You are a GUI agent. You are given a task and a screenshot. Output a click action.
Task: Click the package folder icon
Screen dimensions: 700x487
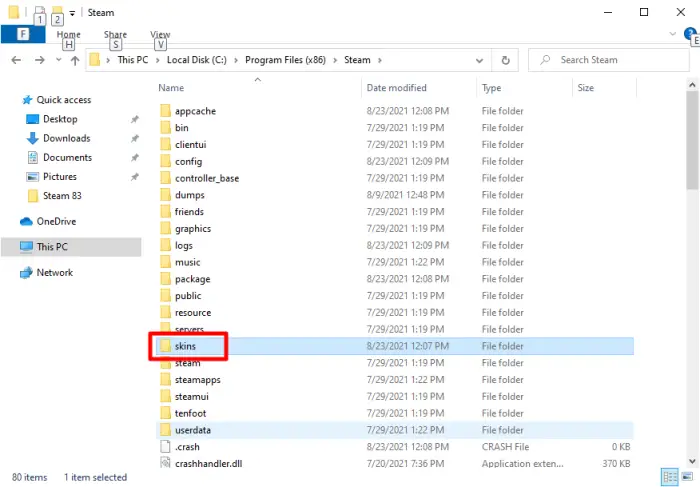tap(166, 279)
